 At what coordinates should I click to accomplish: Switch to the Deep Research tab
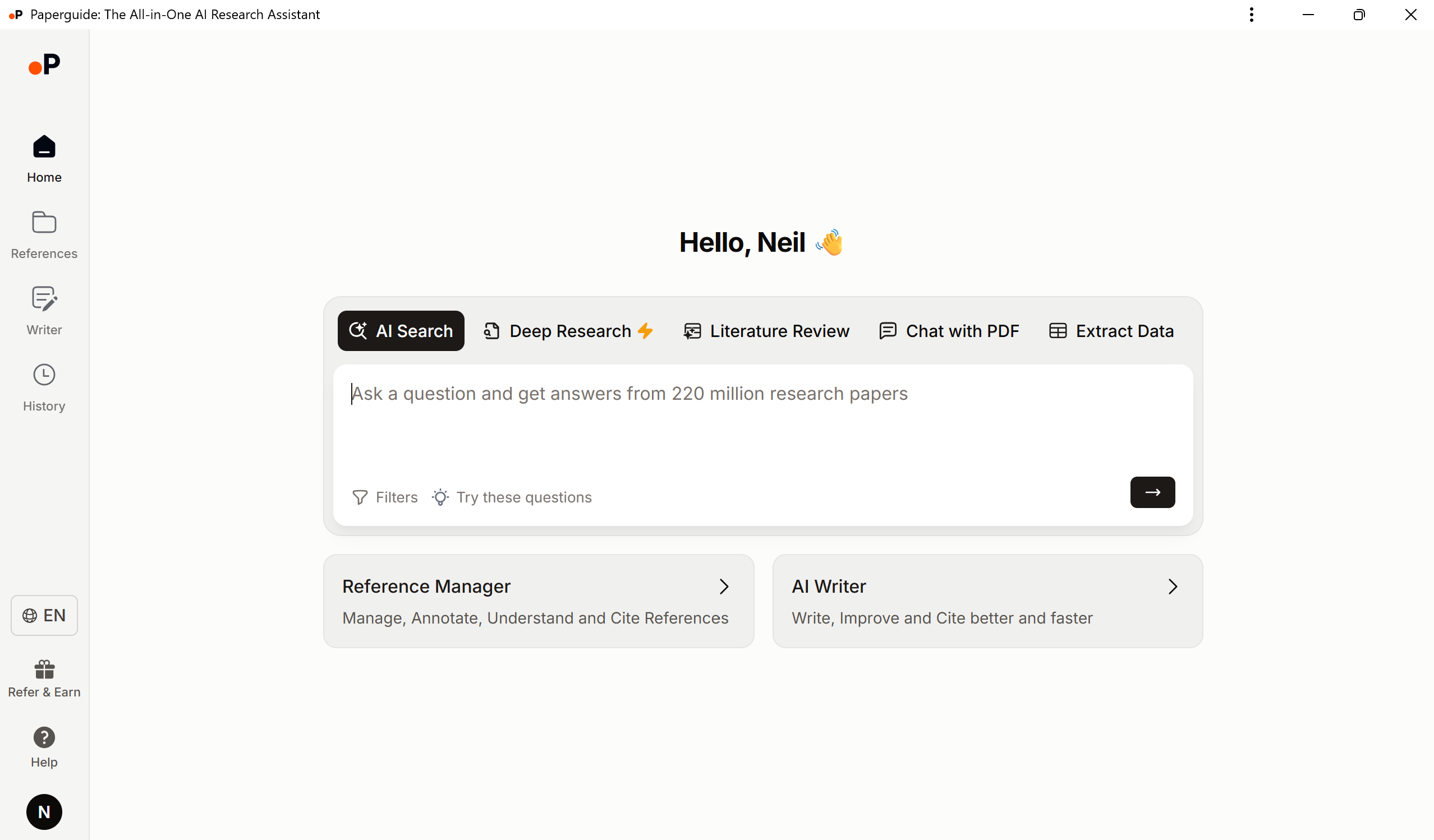click(568, 331)
